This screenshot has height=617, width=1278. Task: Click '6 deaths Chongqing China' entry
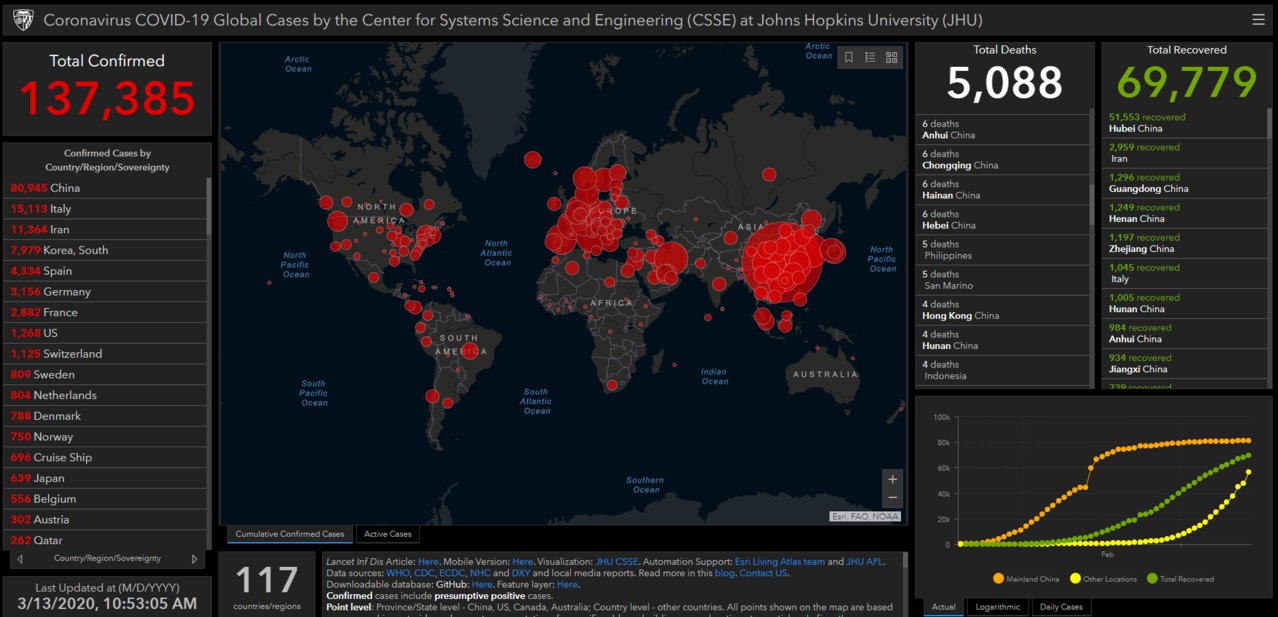[1003, 160]
